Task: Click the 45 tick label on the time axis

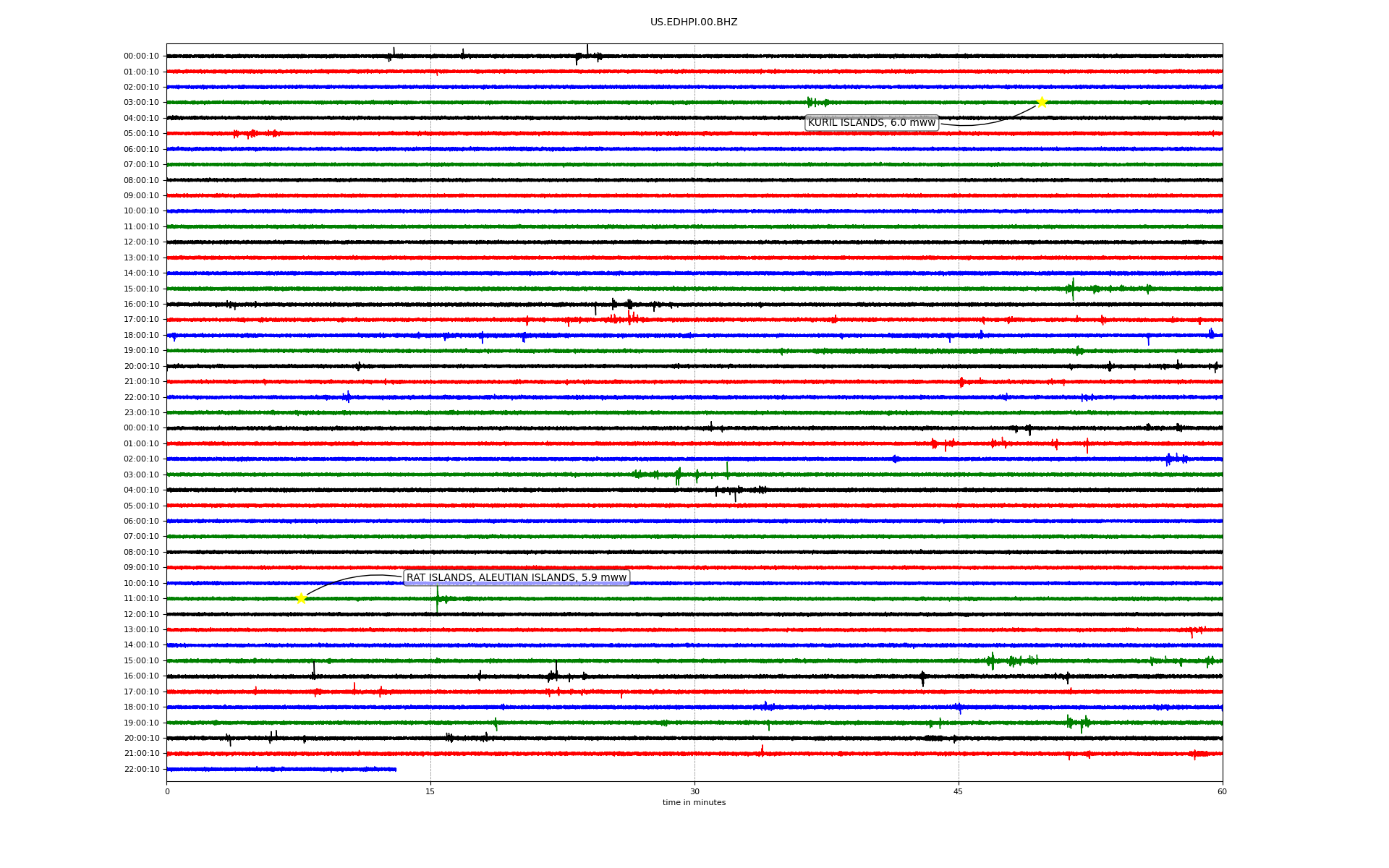Action: tap(959, 791)
